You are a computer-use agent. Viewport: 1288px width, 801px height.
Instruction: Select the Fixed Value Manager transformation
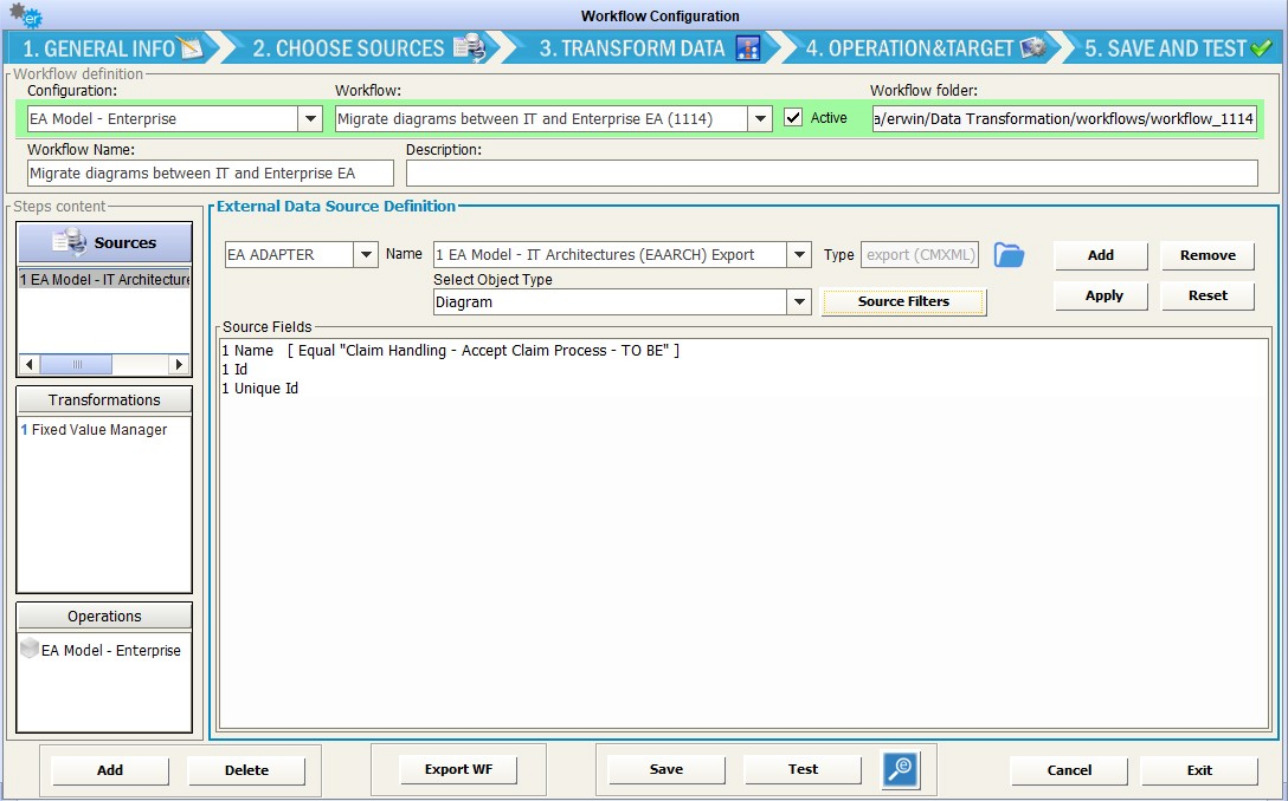click(x=94, y=430)
